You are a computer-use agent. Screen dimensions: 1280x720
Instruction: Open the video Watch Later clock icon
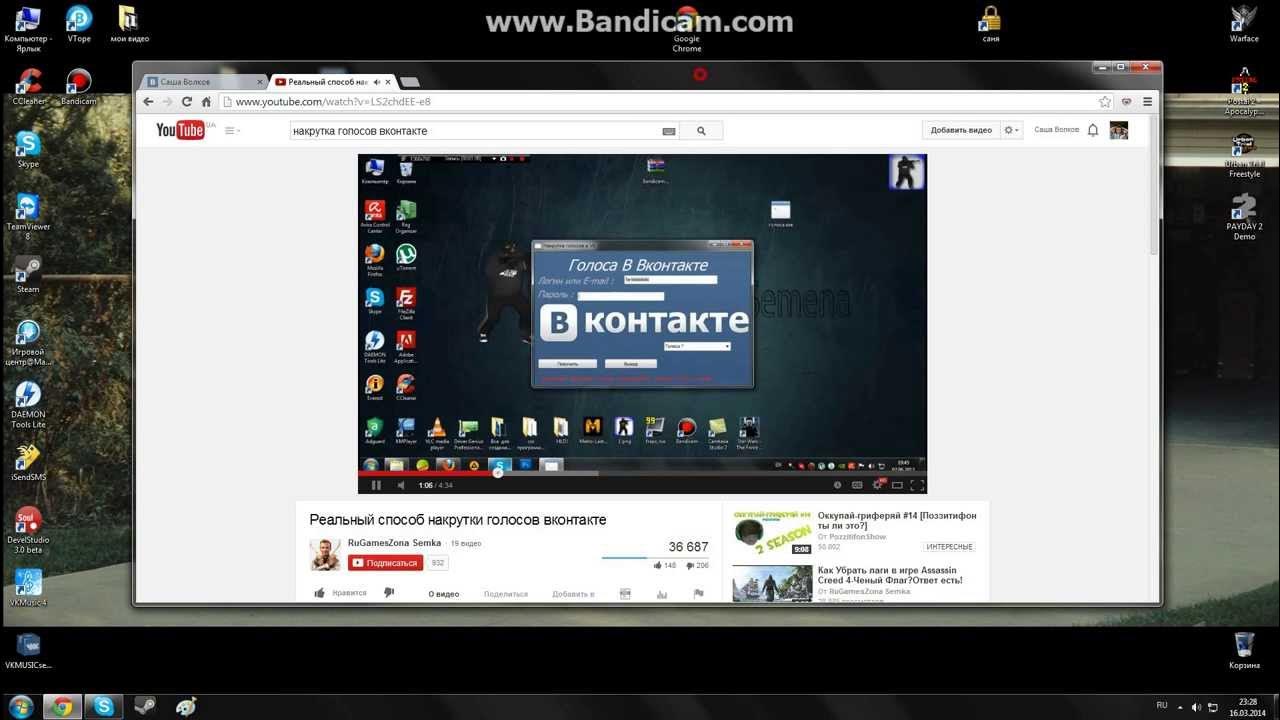click(836, 485)
